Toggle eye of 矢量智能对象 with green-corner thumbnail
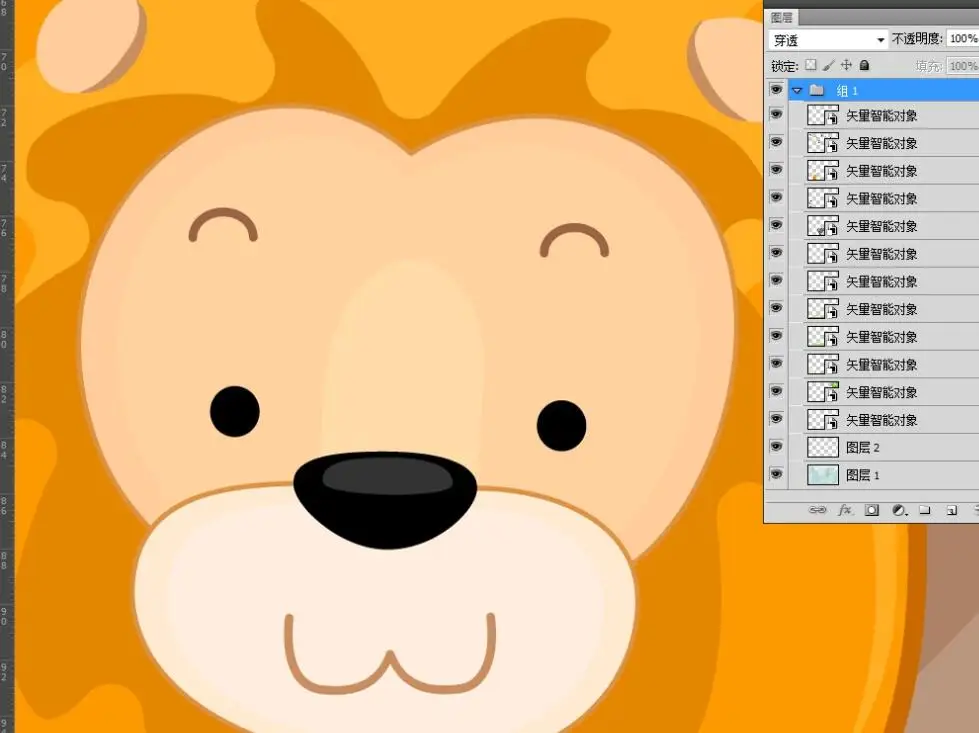Viewport: 979px width, 733px height. pos(776,391)
